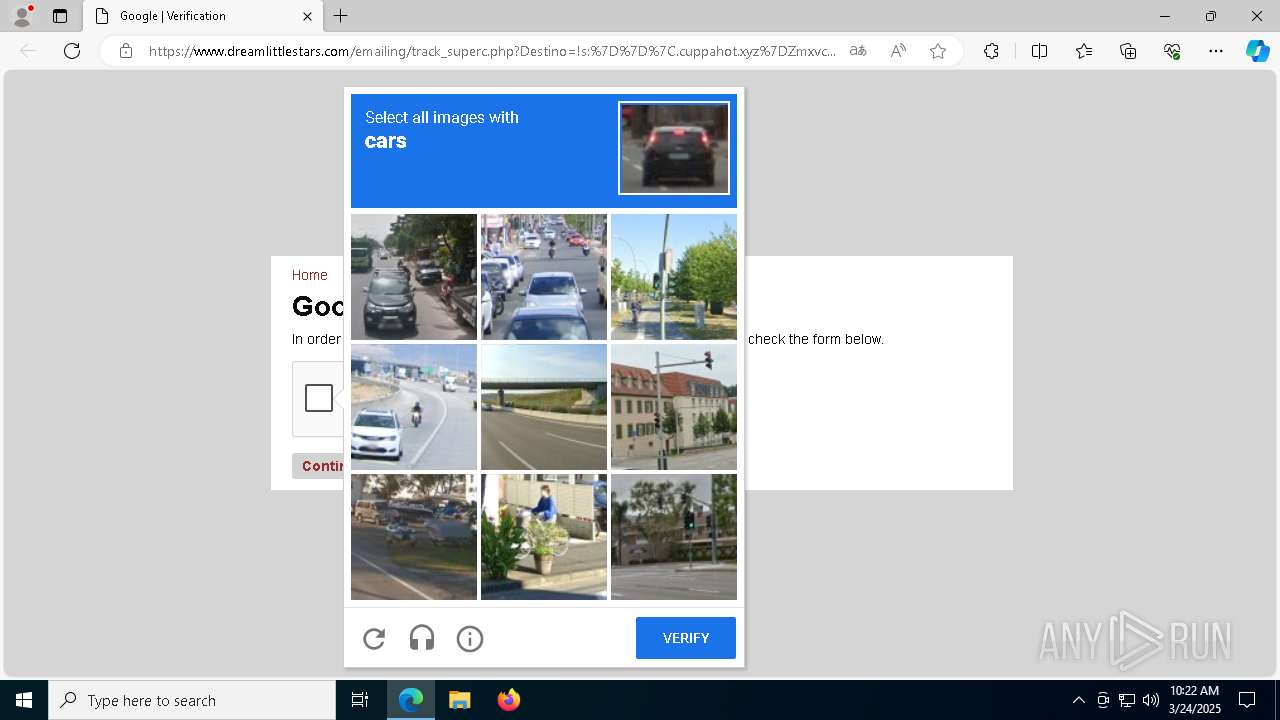Reload the captcha challenge images
This screenshot has height=720, width=1280.
click(374, 638)
